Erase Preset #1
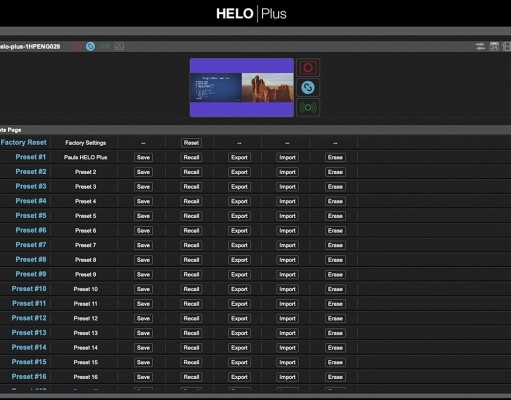 [335, 158]
